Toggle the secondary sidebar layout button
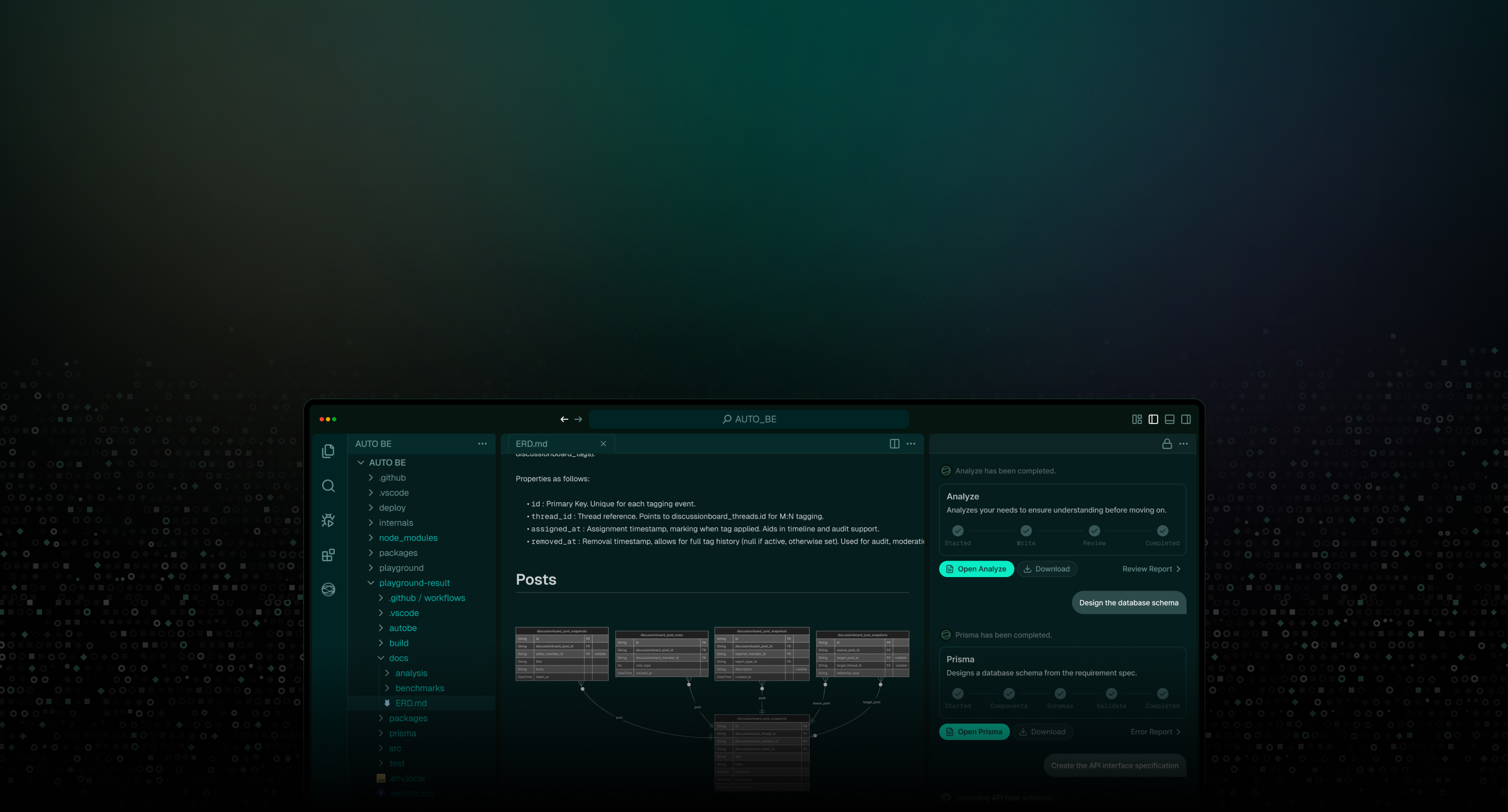 click(x=1186, y=419)
